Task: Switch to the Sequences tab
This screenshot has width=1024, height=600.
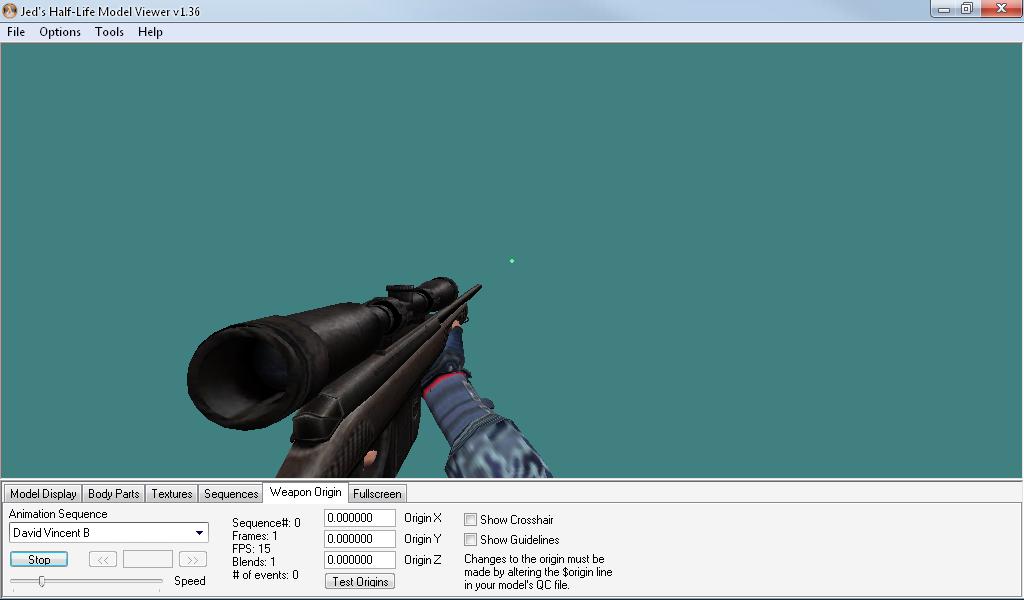Action: [231, 494]
